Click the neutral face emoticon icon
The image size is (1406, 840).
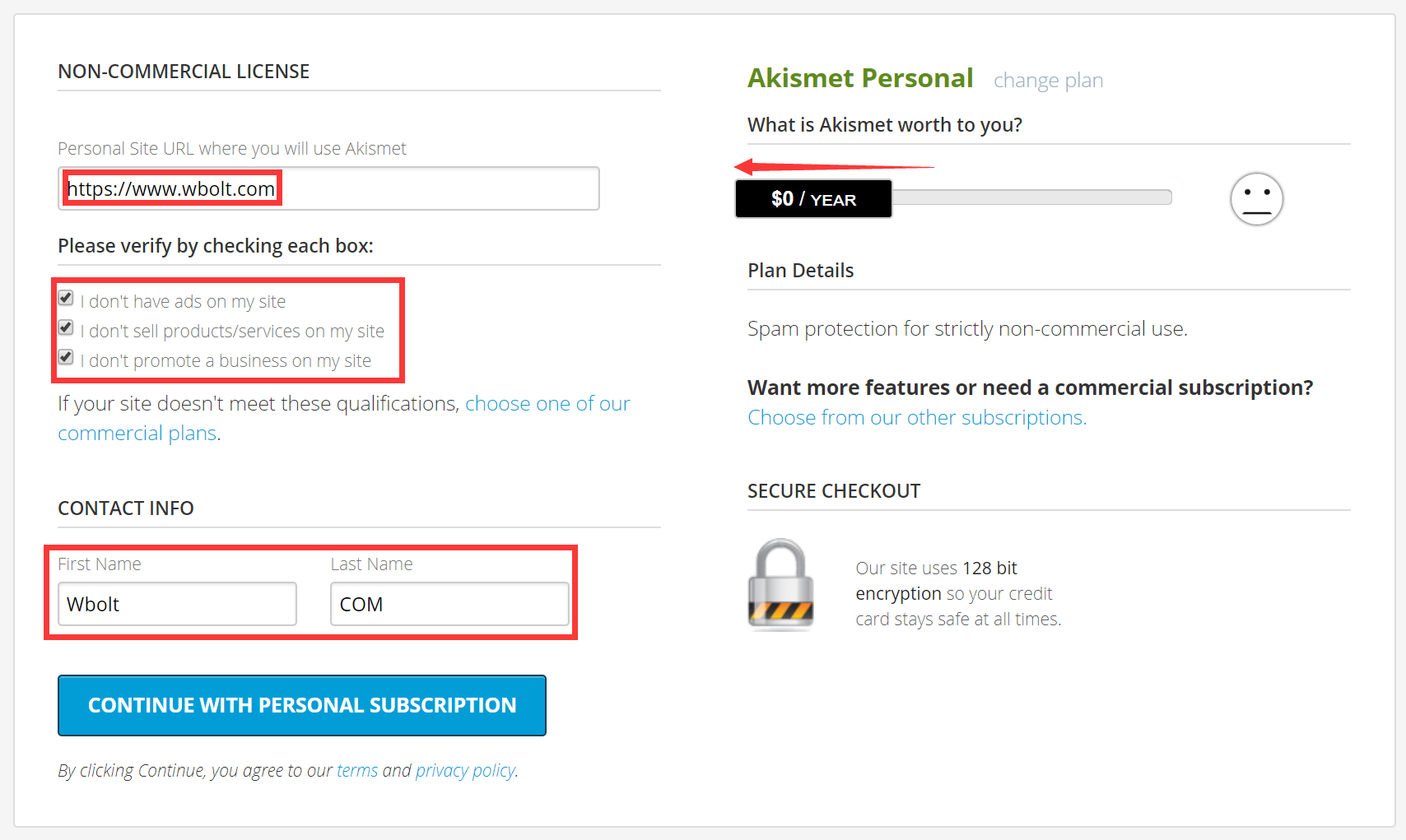point(1256,199)
